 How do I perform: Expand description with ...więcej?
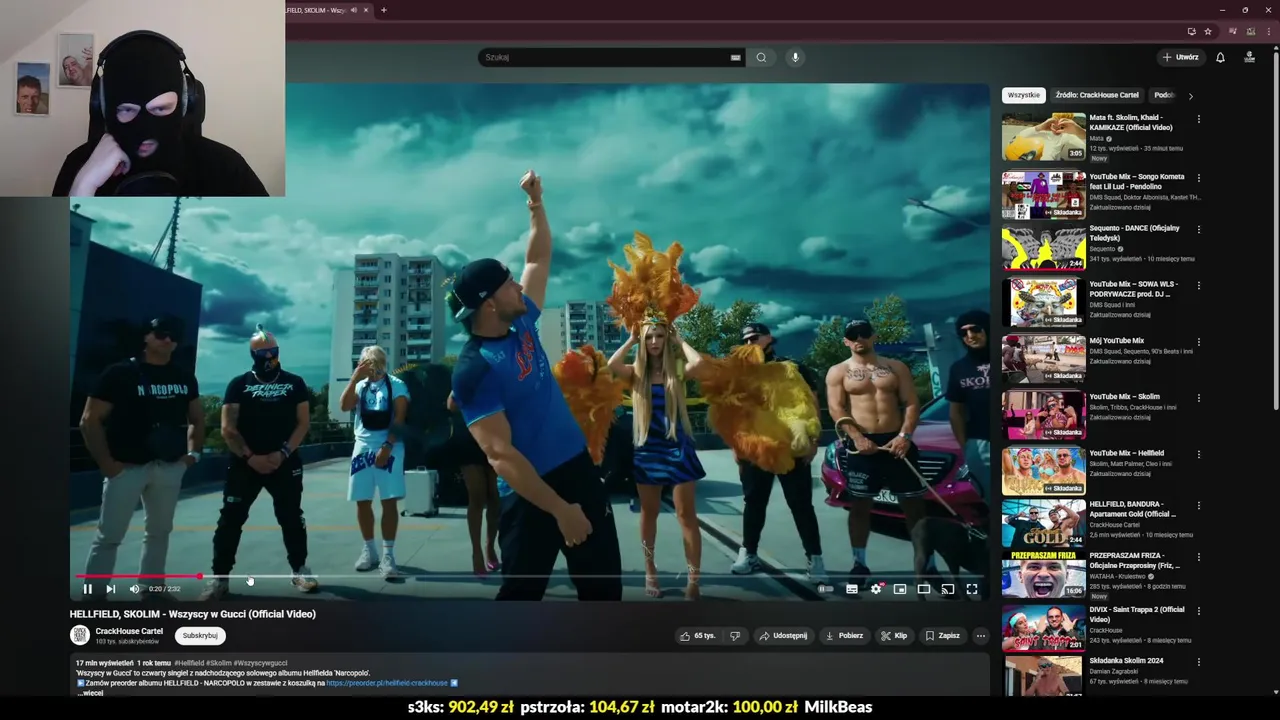[x=92, y=693]
